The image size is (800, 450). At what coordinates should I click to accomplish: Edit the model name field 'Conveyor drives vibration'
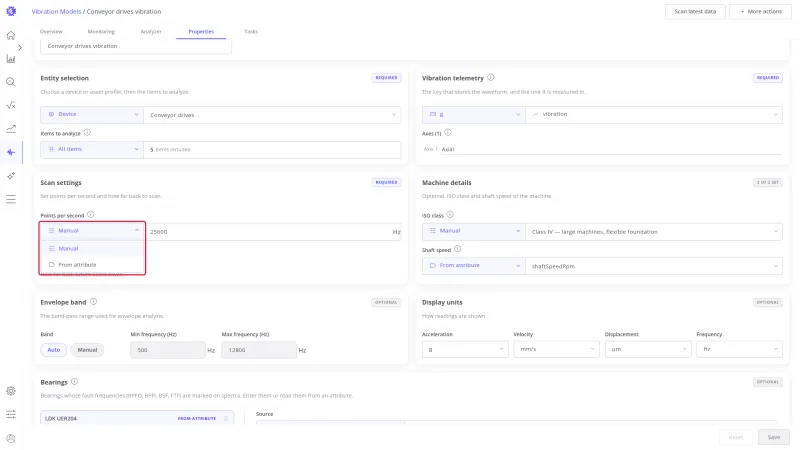(136, 46)
